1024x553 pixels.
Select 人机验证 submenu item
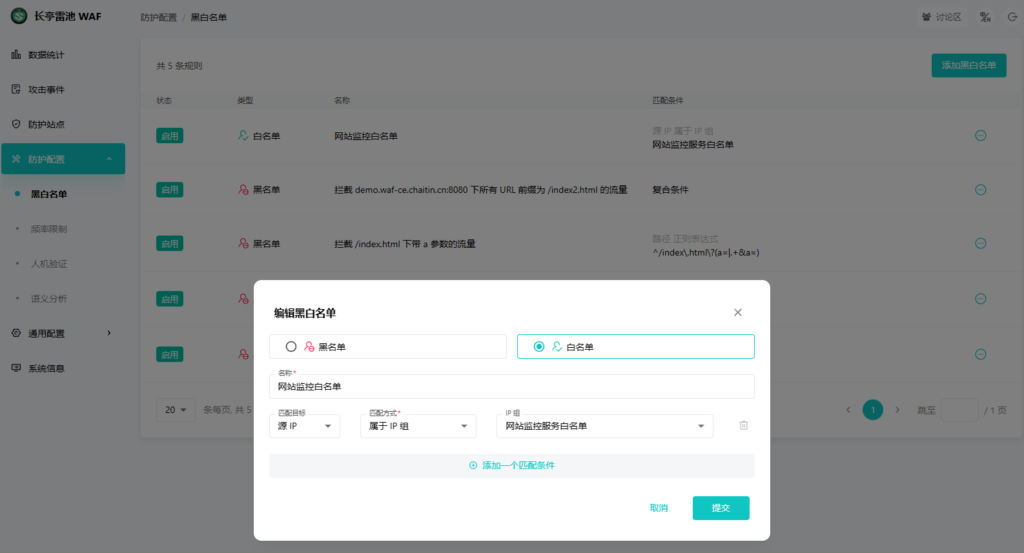49,264
